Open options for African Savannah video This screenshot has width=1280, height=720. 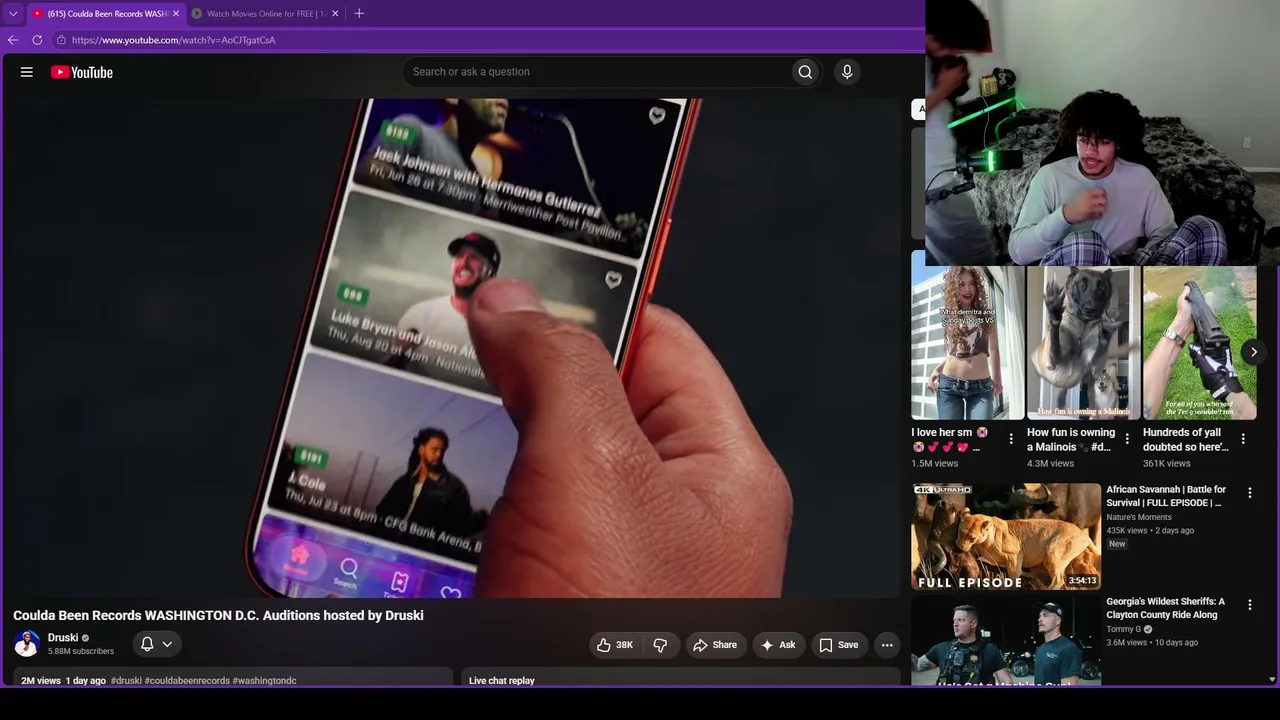coord(1249,493)
